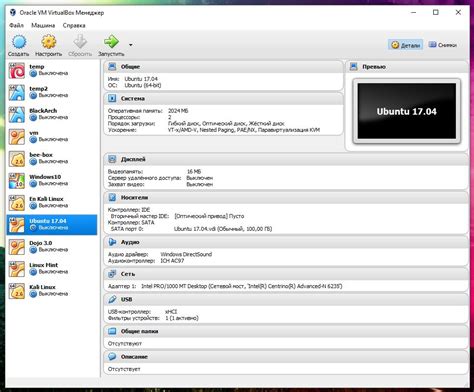Select the BlackArch machine icon
474x392 pixels.
(x=17, y=114)
